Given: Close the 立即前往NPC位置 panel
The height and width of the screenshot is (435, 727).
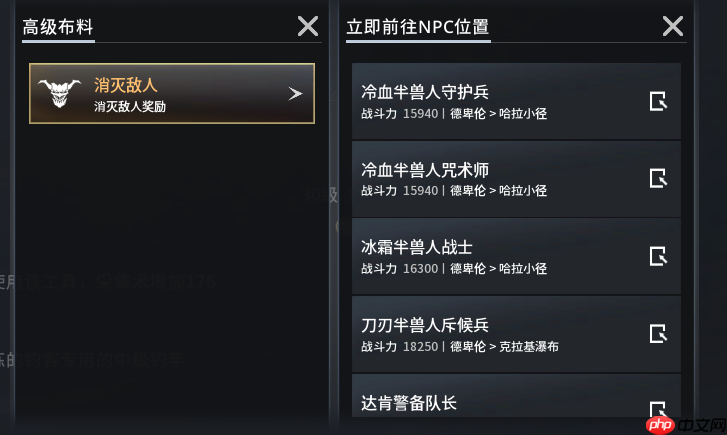Looking at the screenshot, I should [x=673, y=27].
